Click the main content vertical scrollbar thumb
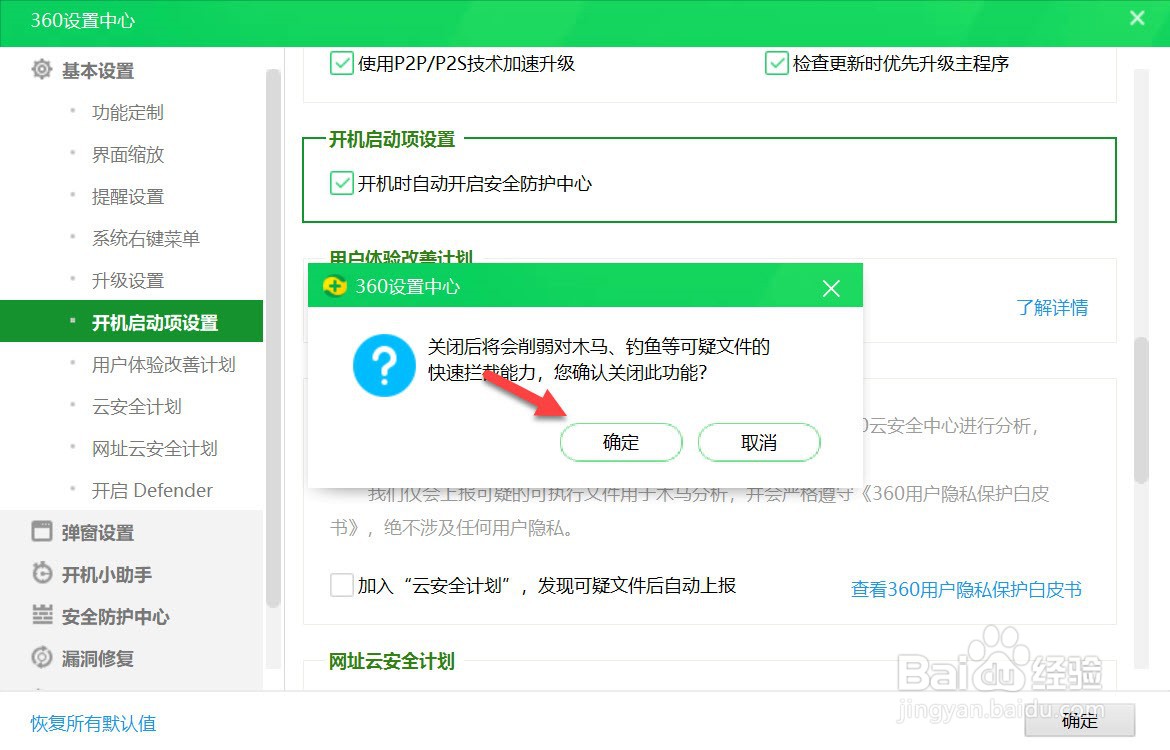Screen dimensions: 1170x750 [x=1141, y=410]
